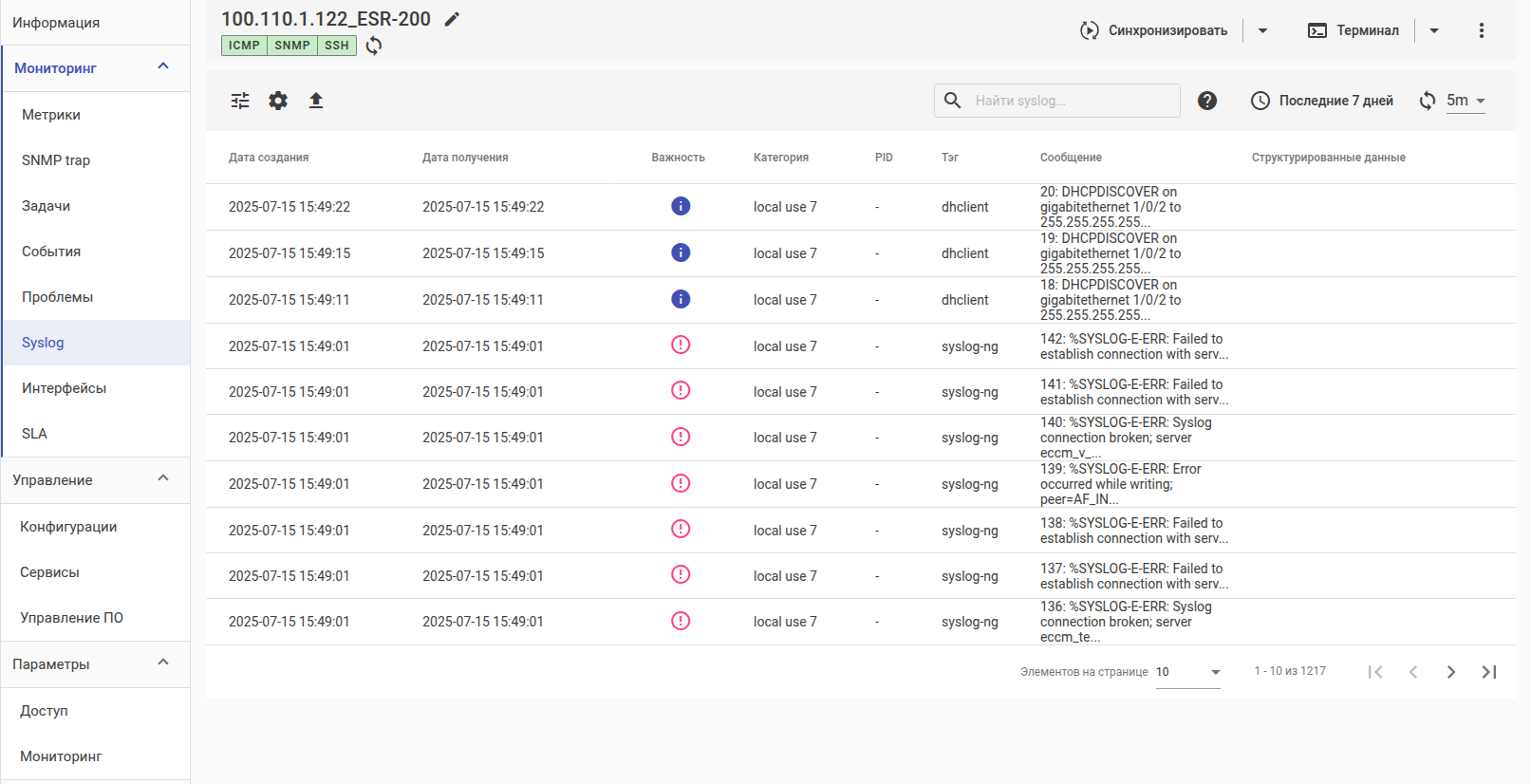Jump to last page of results

(x=1488, y=672)
